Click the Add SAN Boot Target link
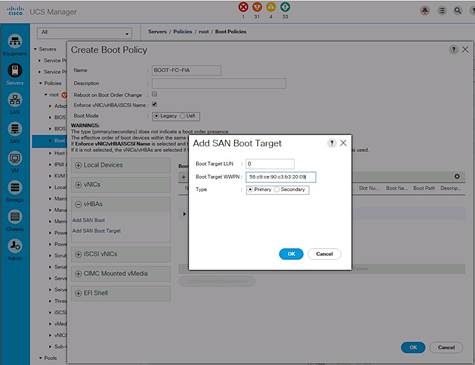 (96, 231)
